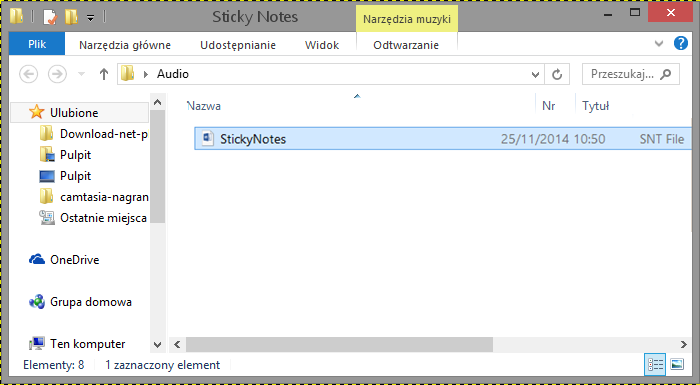Click the window folder icon in title bar
This screenshot has width=700, height=385.
(x=17, y=16)
